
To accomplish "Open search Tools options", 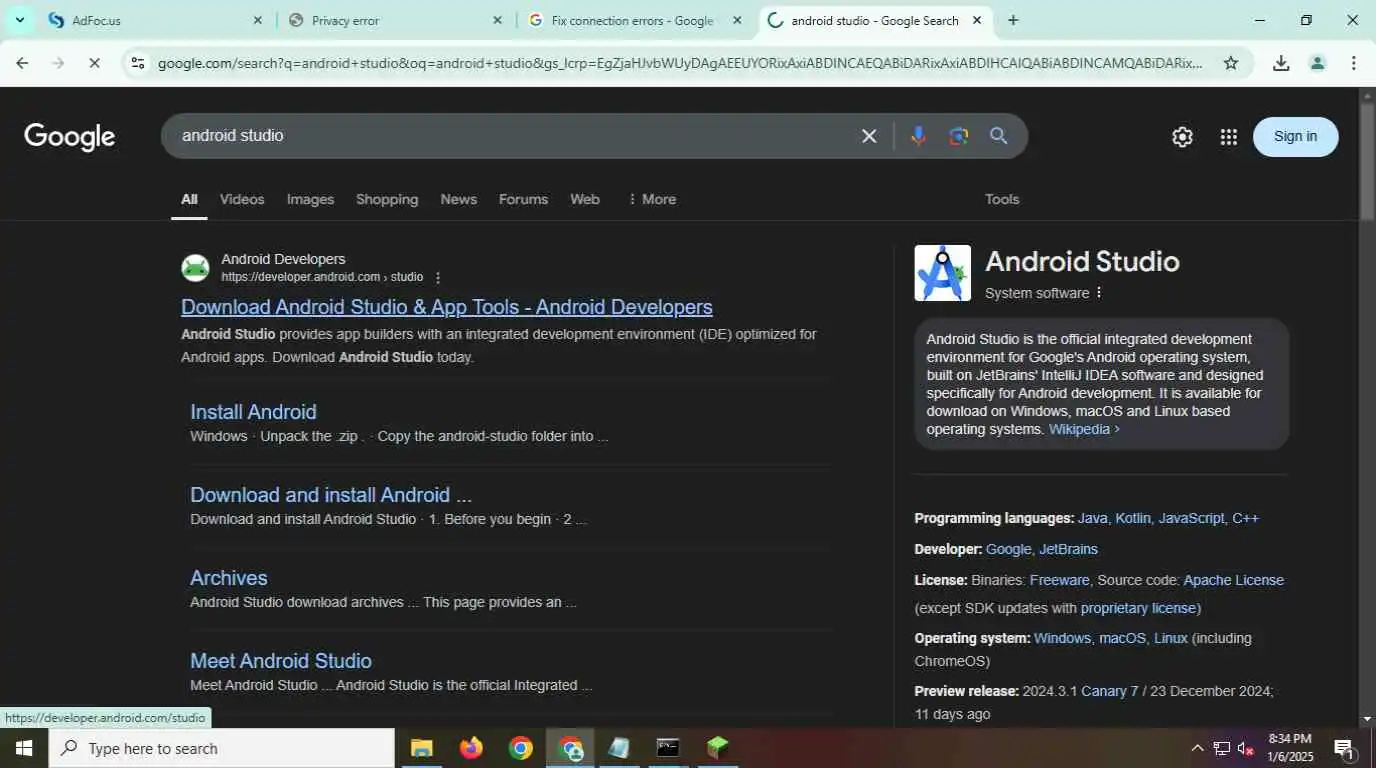I will 1001,199.
